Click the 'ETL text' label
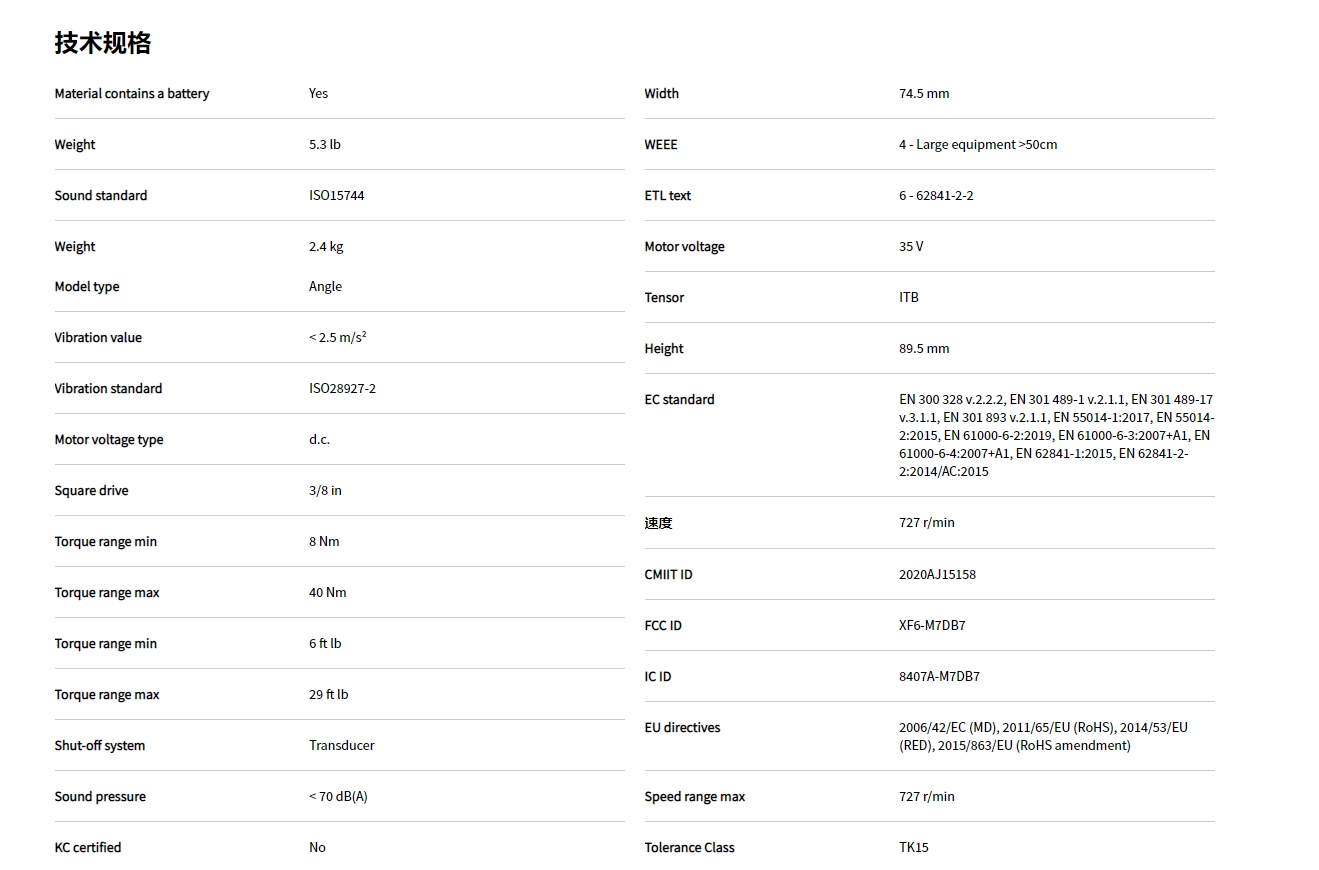Screen dimensions: 1319x870 pos(668,196)
